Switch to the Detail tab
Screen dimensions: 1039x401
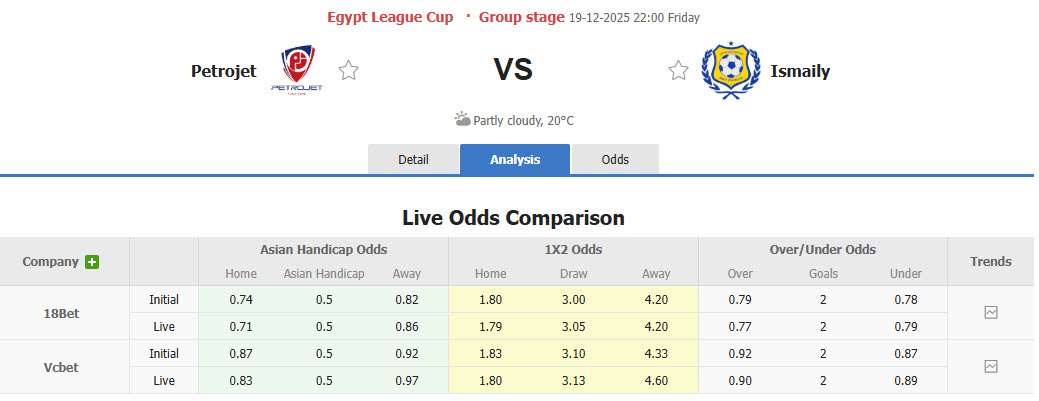click(413, 160)
